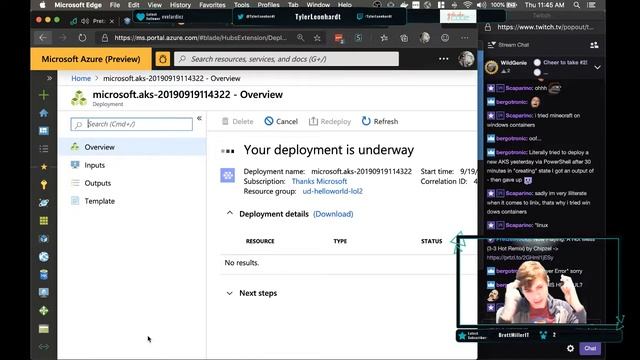This screenshot has width=640, height=360.
Task: Open the globe icon in Azure sidebar
Action: point(44,257)
